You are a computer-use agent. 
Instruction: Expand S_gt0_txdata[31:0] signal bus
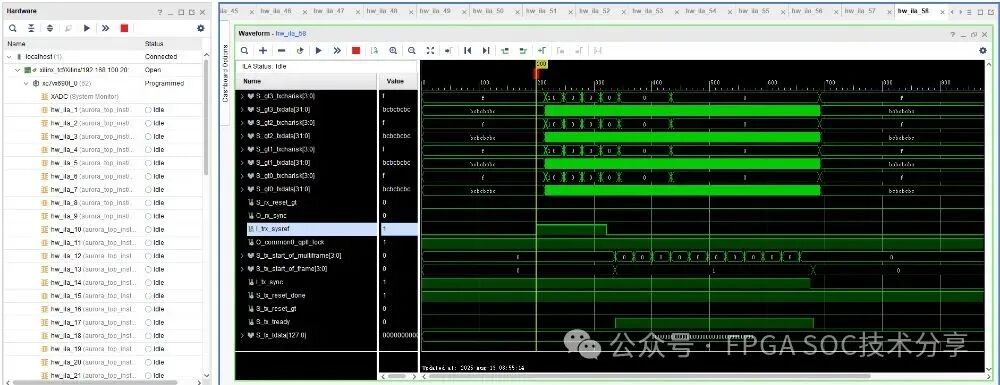pyautogui.click(x=242, y=189)
